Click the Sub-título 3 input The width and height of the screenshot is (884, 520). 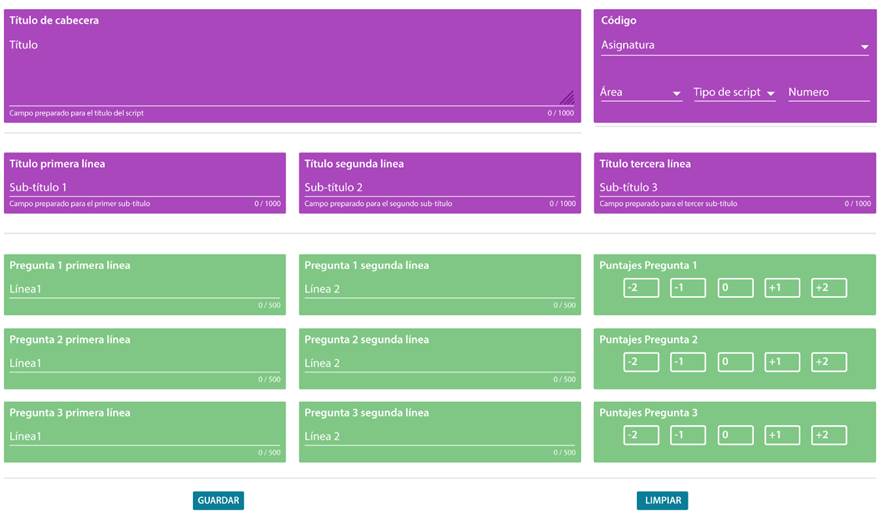pyautogui.click(x=734, y=187)
